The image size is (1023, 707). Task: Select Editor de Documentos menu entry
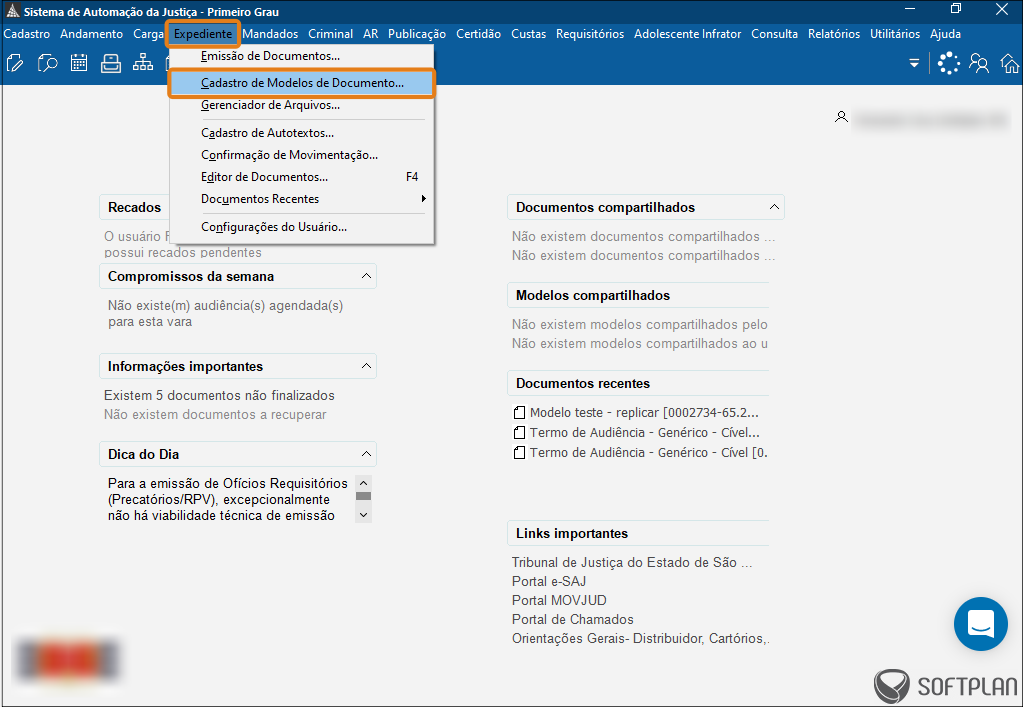pyautogui.click(x=301, y=177)
